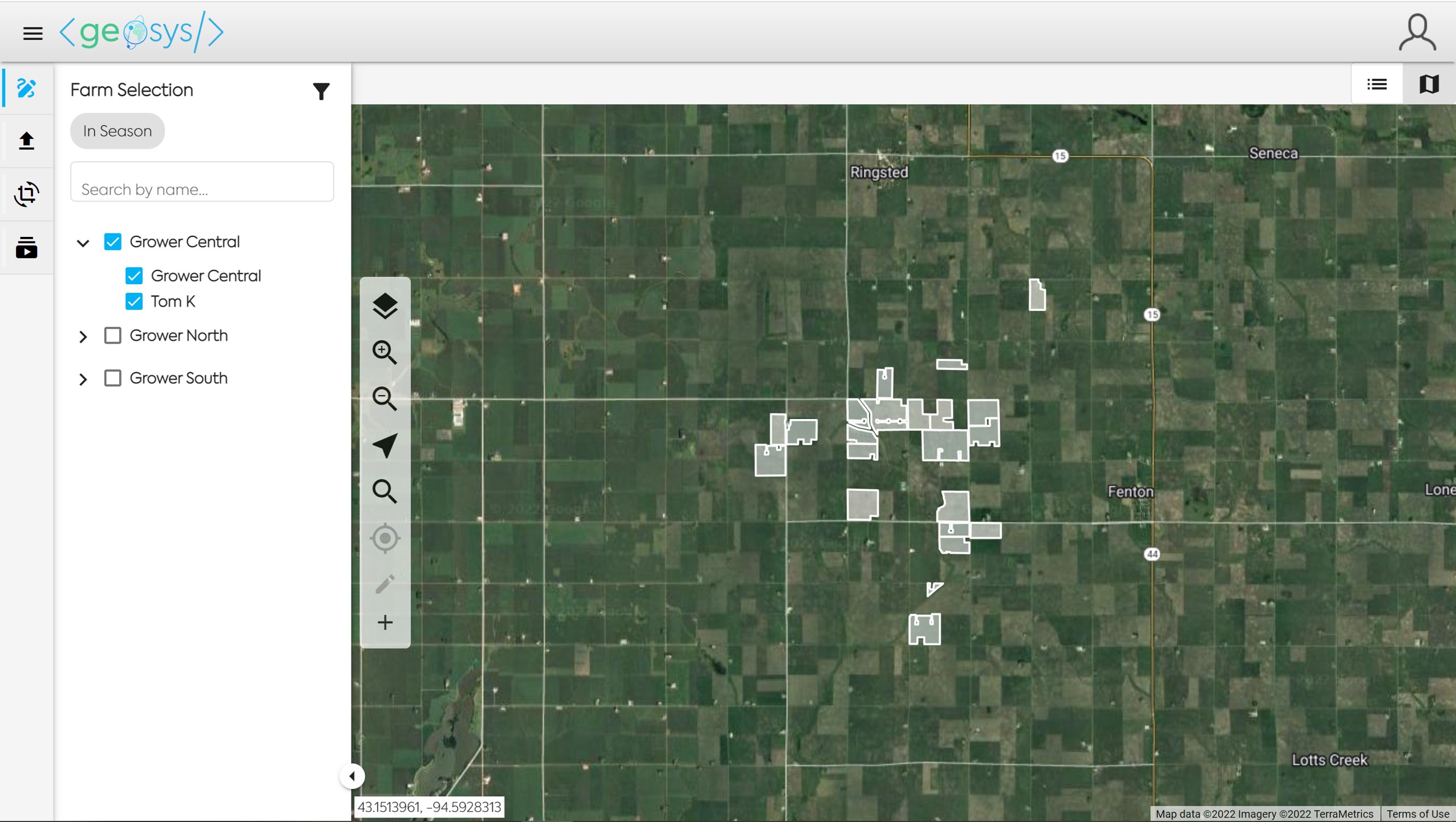Screen dimensions: 1456x822
Task: Expand the Grower North group
Action: click(83, 337)
